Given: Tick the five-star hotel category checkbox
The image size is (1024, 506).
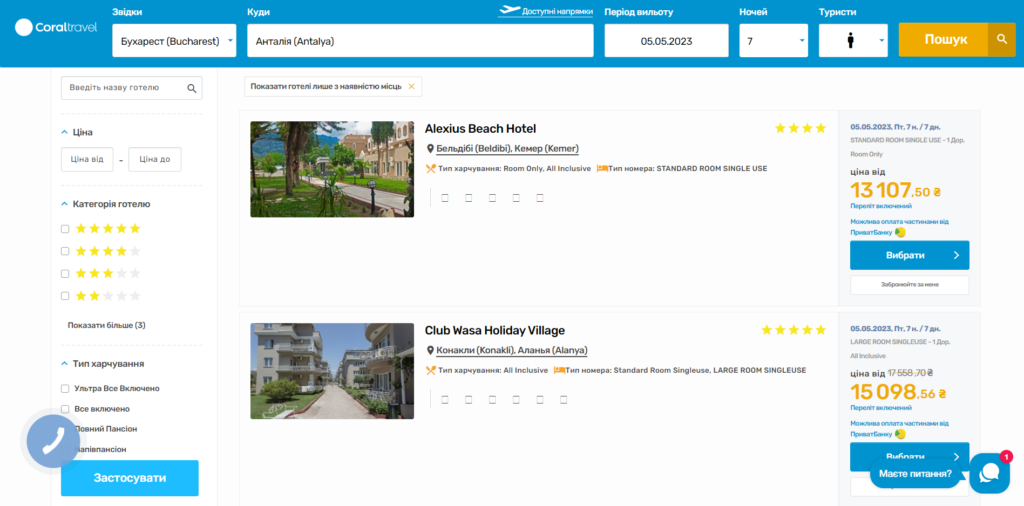Looking at the screenshot, I should point(65,229).
